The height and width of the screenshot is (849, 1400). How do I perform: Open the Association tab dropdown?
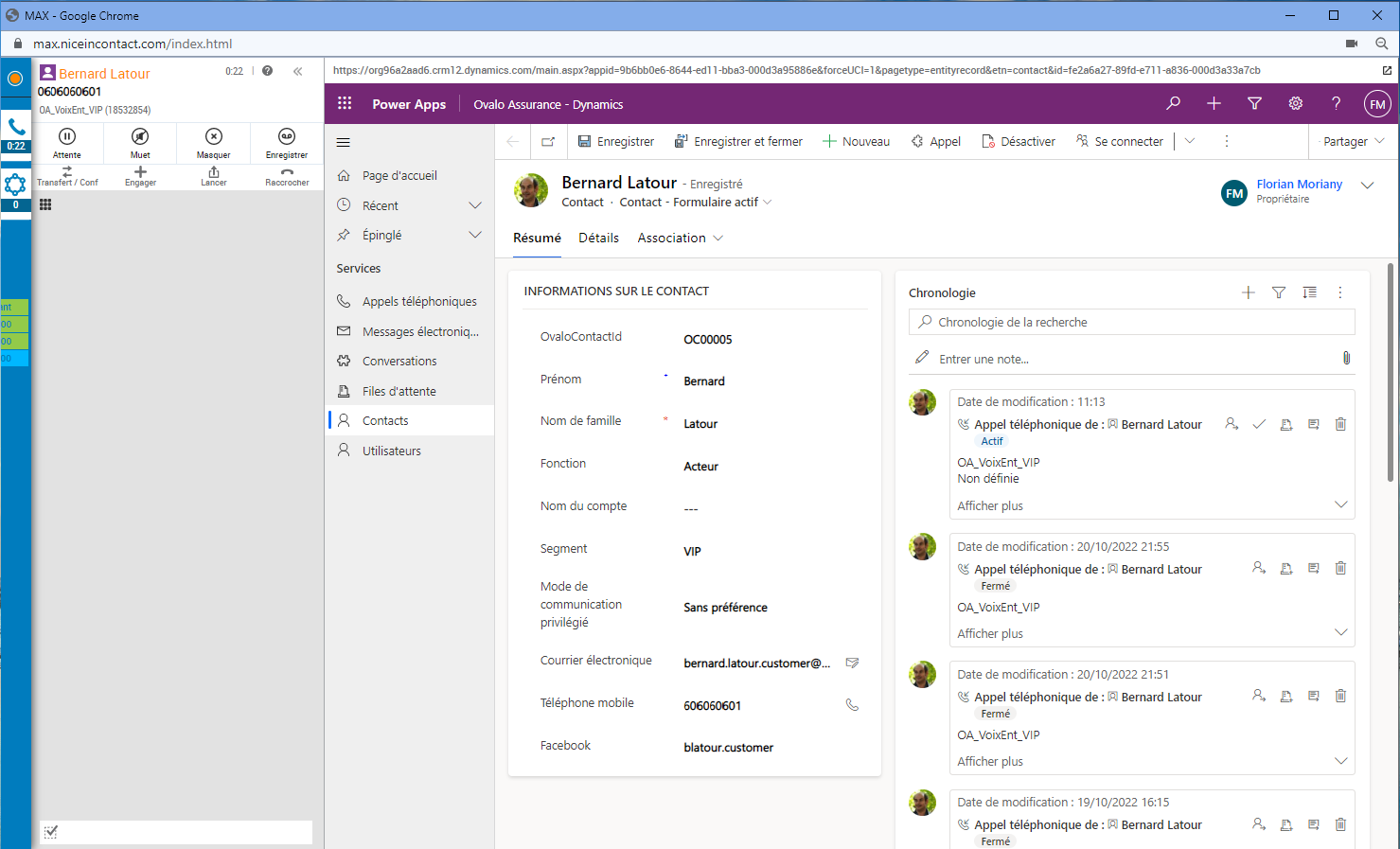click(x=680, y=239)
